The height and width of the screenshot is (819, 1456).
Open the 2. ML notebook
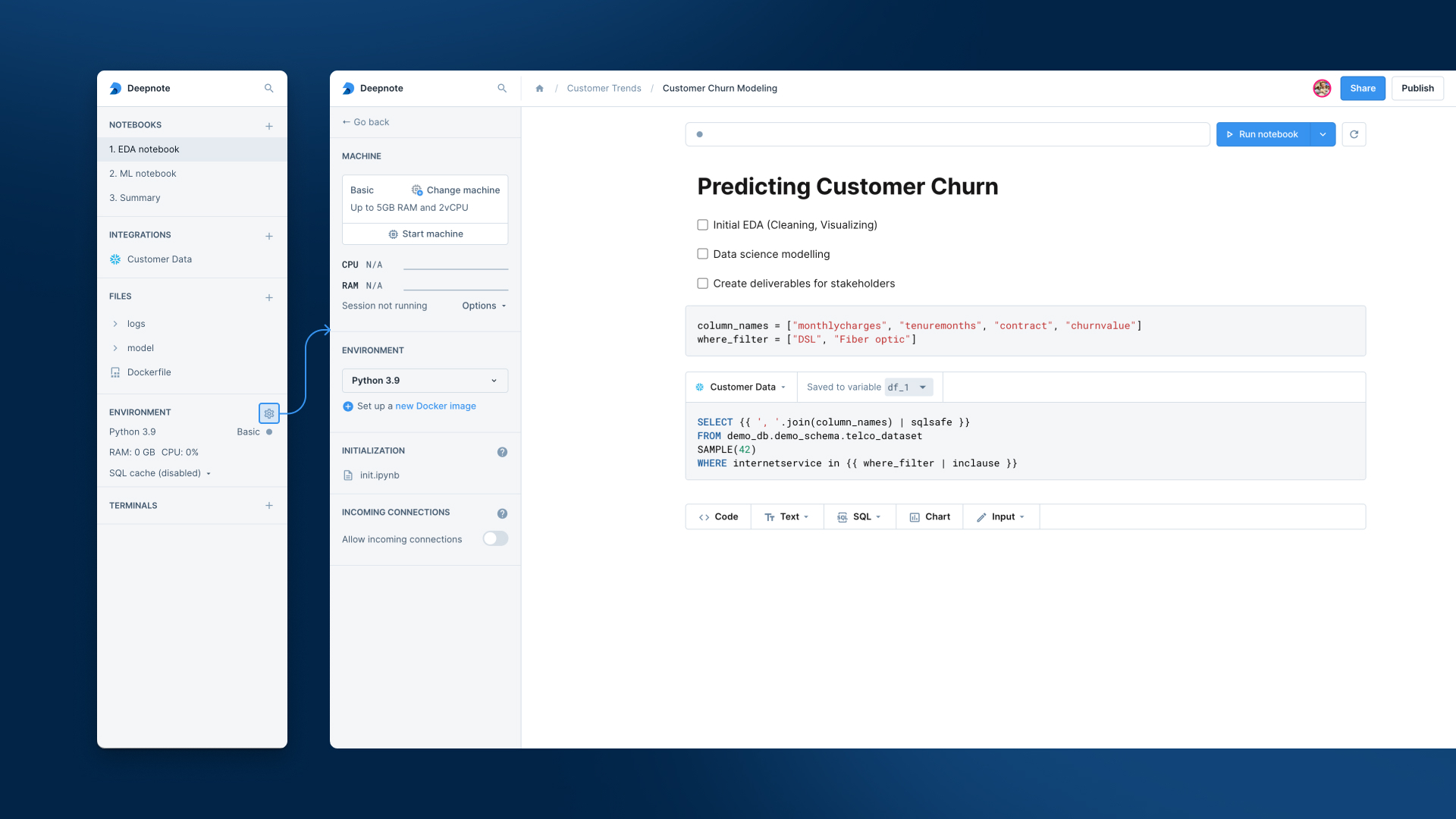(143, 174)
